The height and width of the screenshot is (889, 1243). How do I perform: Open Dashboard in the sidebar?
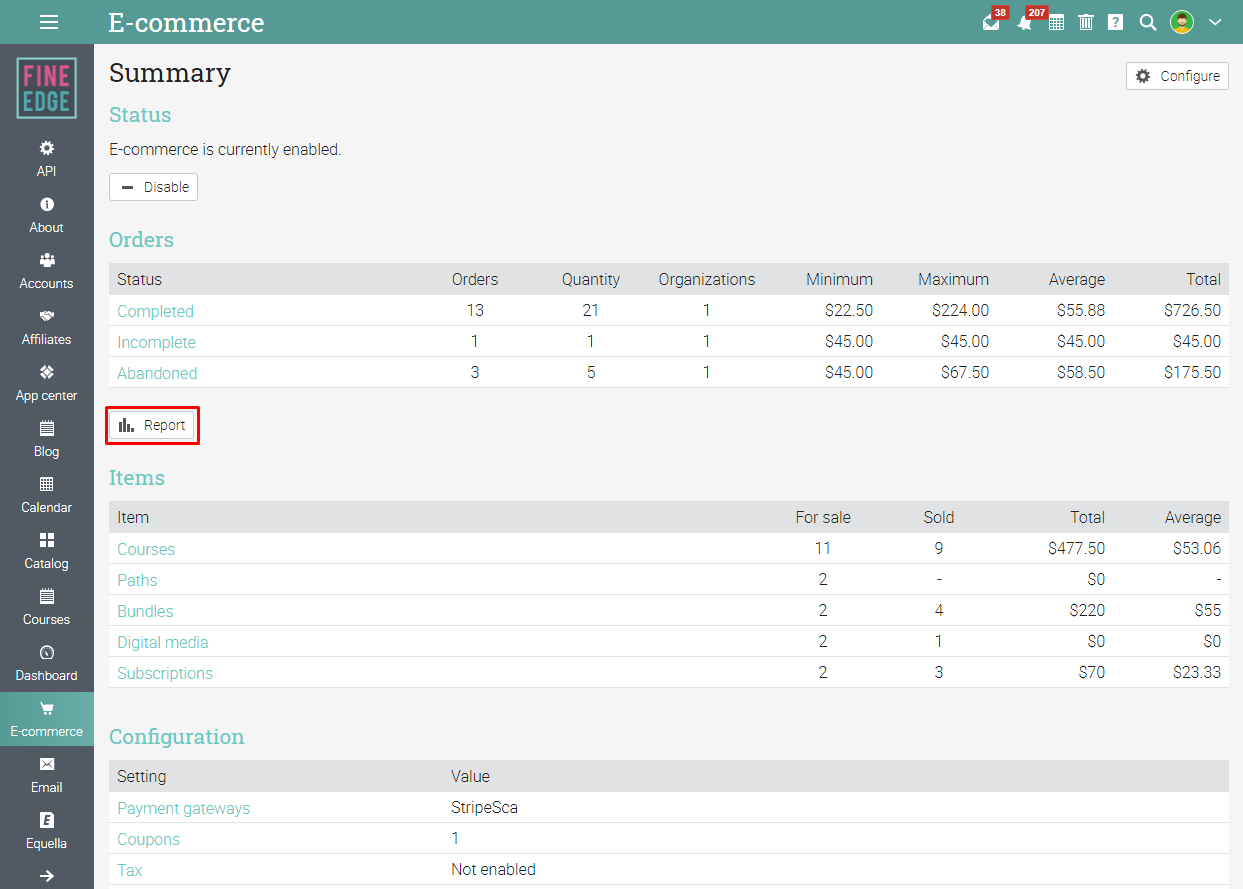coord(46,663)
